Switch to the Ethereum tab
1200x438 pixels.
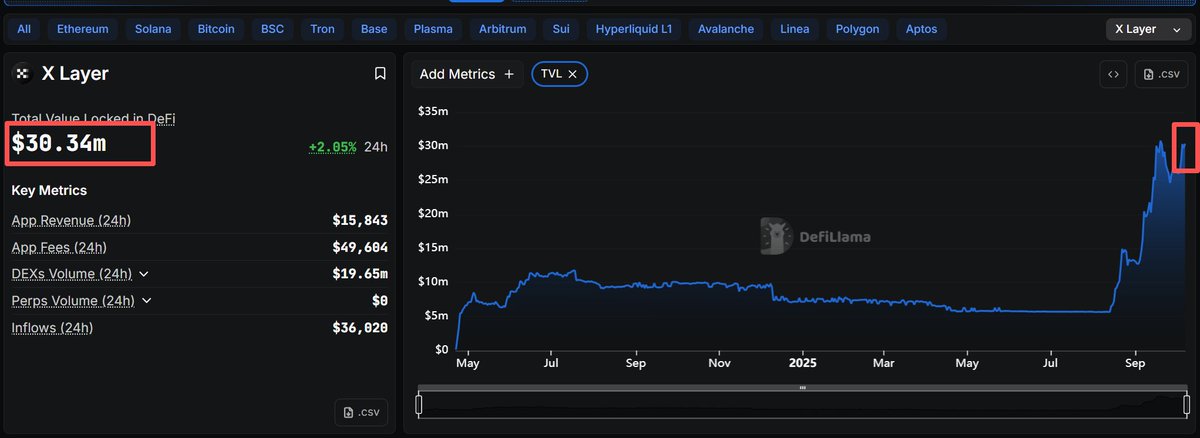[x=83, y=29]
